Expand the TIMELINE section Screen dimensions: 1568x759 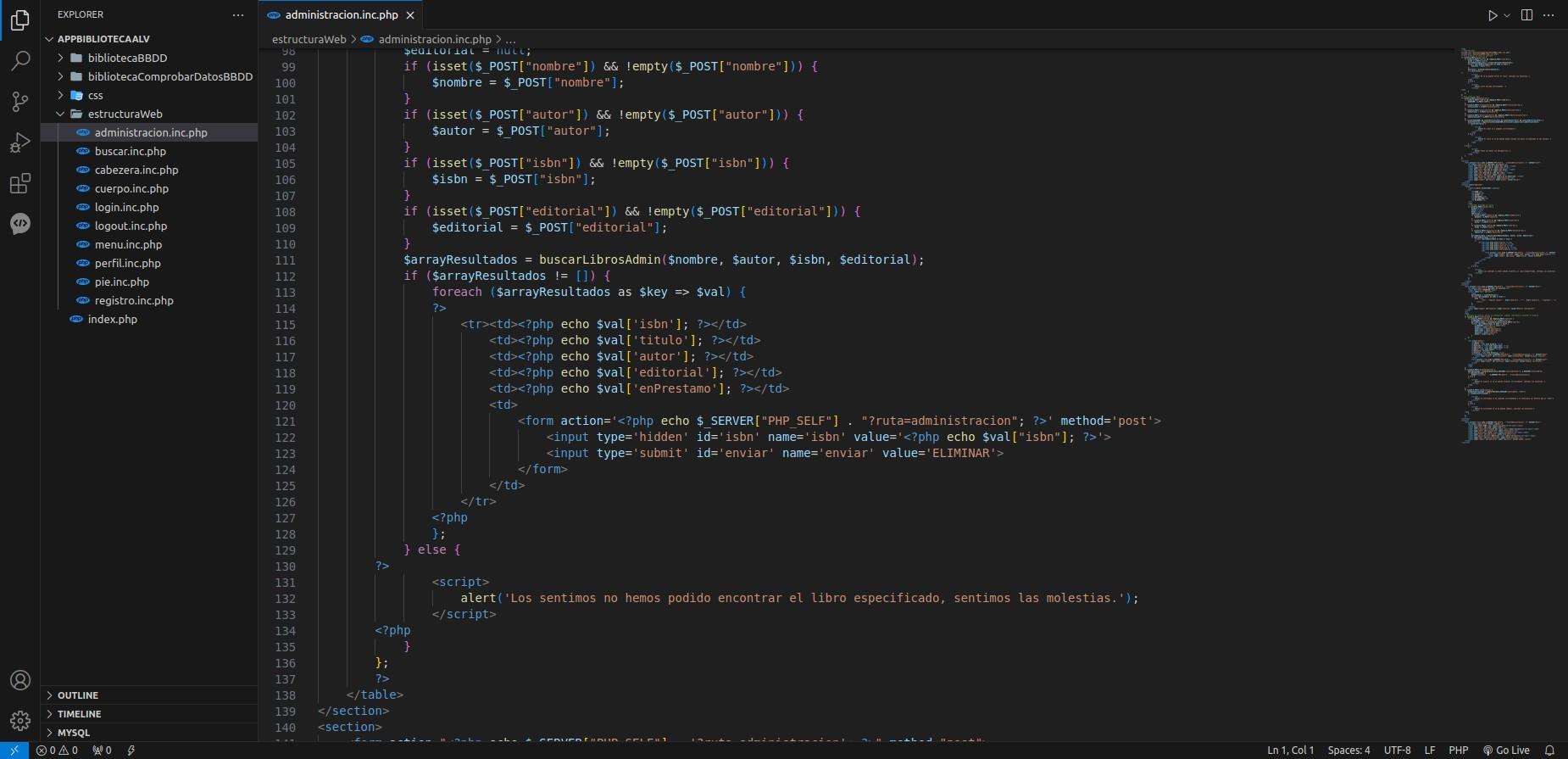pos(149,714)
